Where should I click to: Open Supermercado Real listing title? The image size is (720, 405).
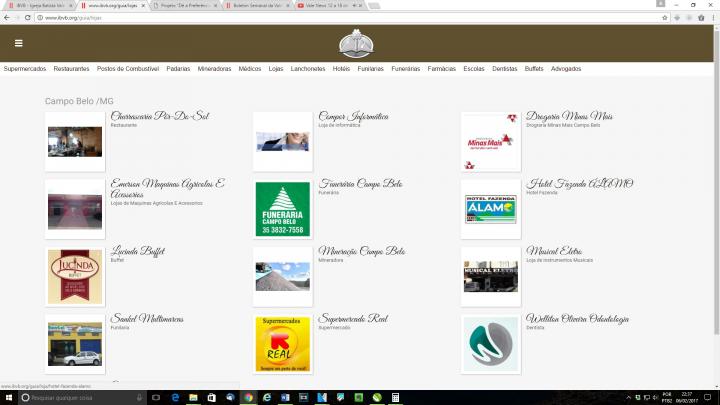[353, 319]
